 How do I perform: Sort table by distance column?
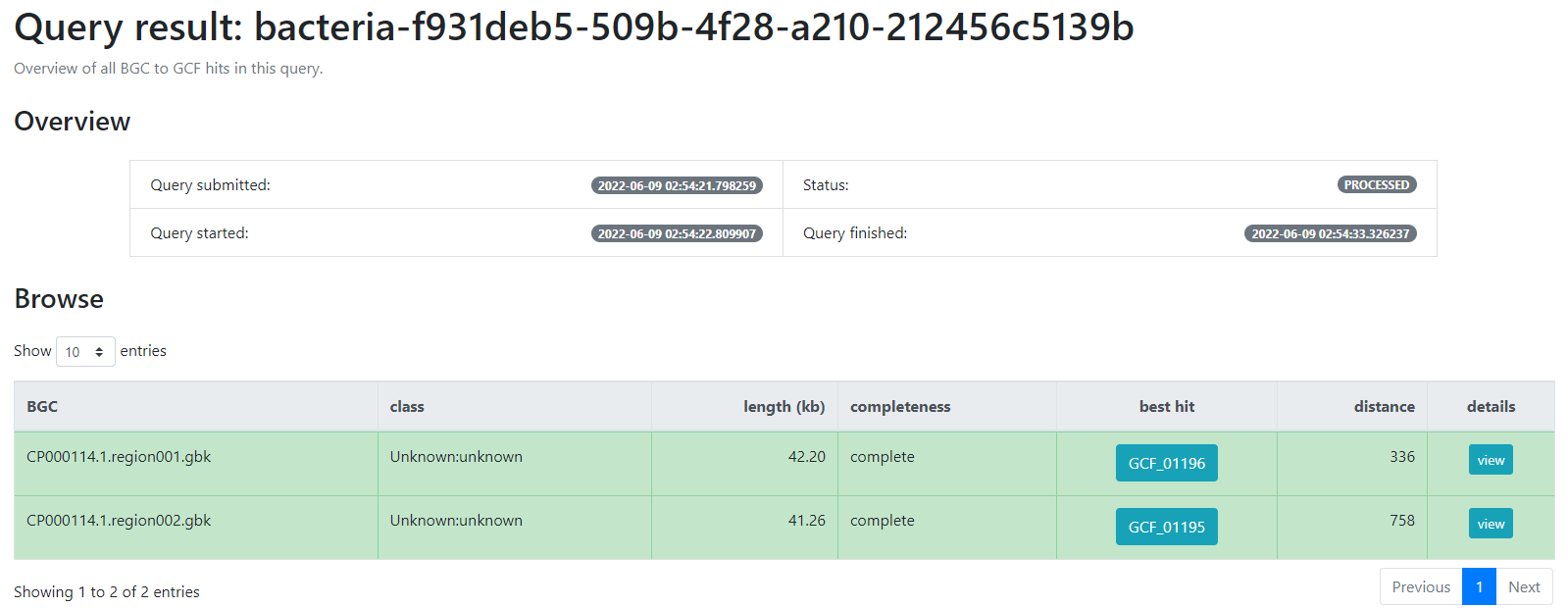point(1384,406)
